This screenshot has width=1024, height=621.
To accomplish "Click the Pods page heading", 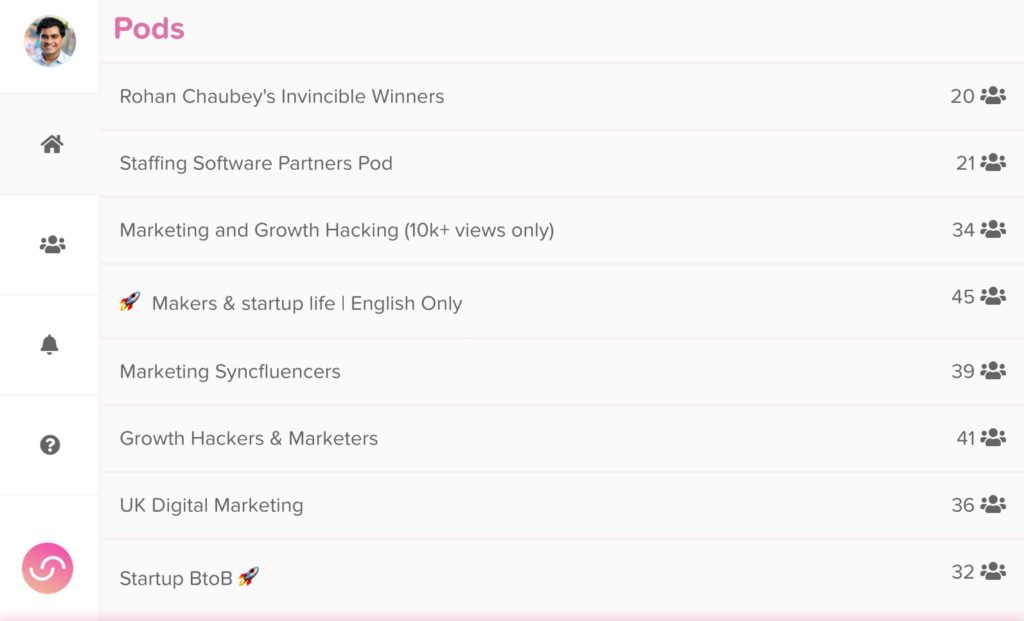I will pyautogui.click(x=149, y=29).
